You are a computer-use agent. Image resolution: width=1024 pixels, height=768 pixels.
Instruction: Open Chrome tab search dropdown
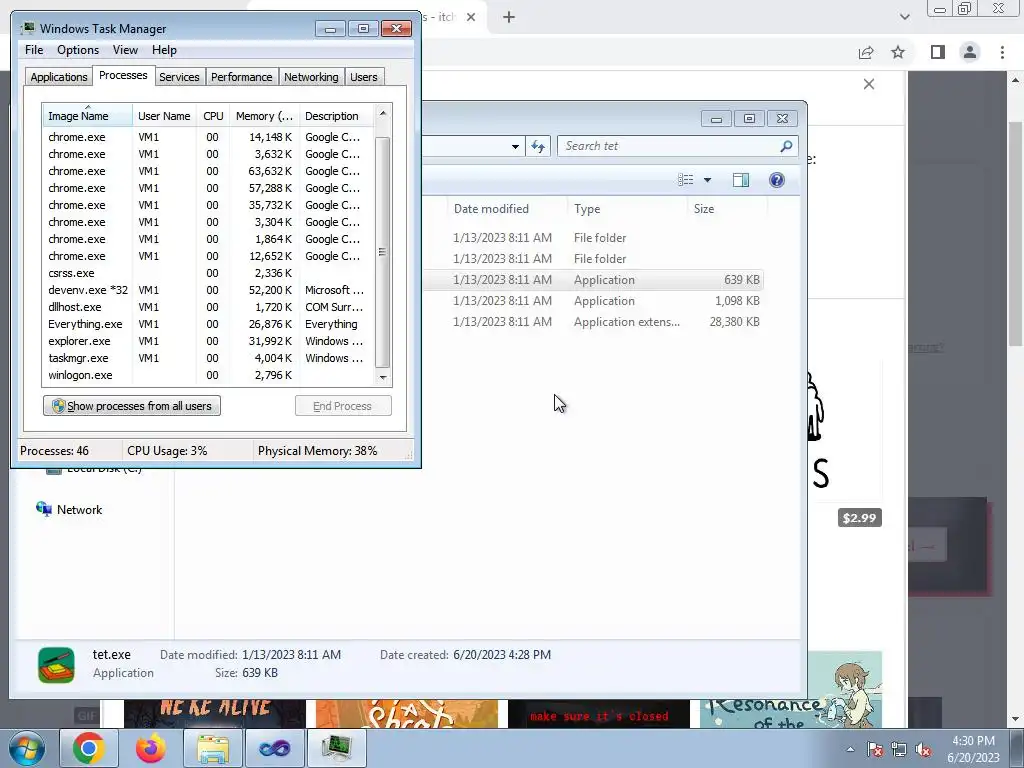(904, 17)
